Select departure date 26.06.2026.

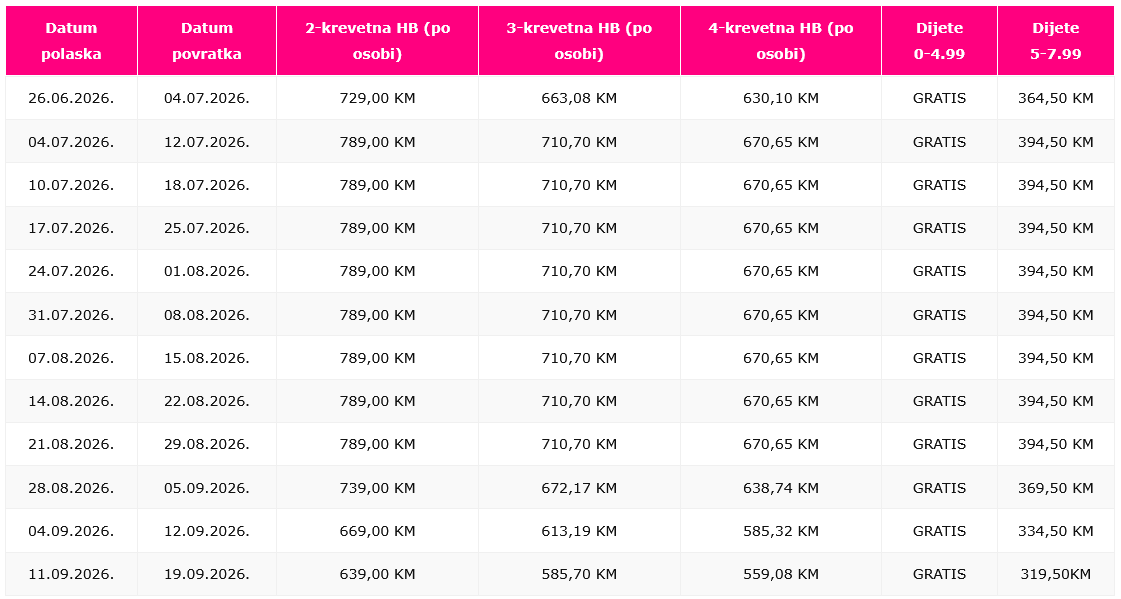point(71,98)
